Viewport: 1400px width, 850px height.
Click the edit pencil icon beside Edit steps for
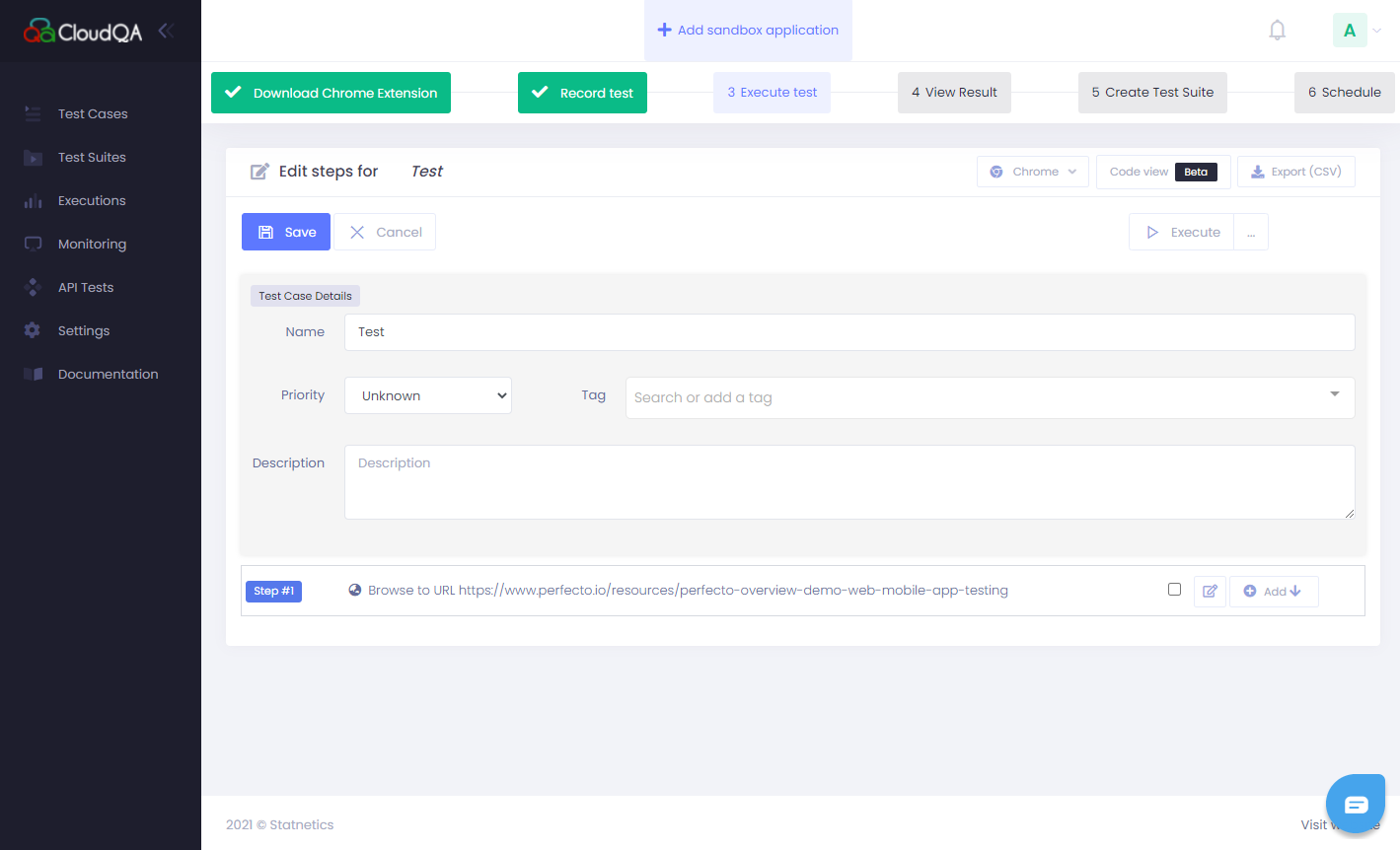click(259, 172)
